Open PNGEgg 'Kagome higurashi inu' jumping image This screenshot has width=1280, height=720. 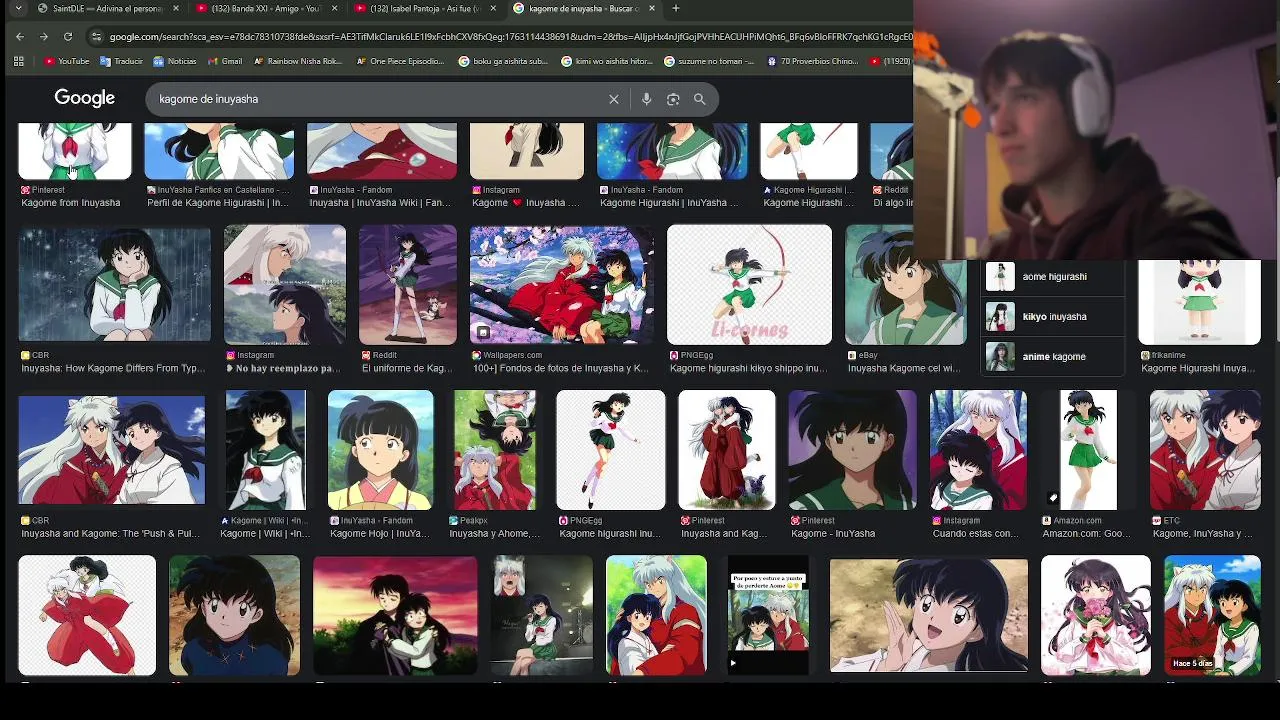tap(611, 450)
